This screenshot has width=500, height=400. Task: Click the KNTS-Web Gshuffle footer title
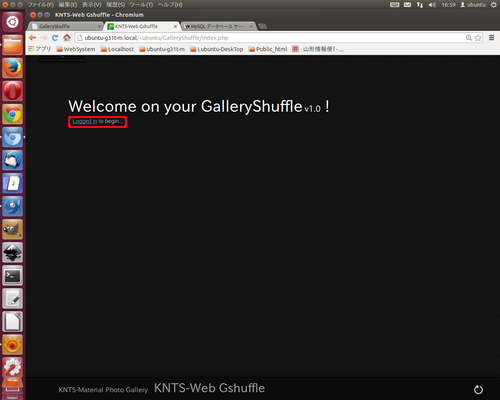click(209, 388)
